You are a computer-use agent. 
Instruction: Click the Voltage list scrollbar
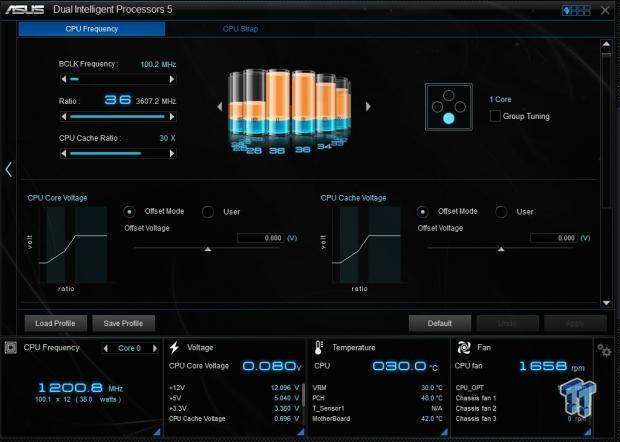[303, 395]
